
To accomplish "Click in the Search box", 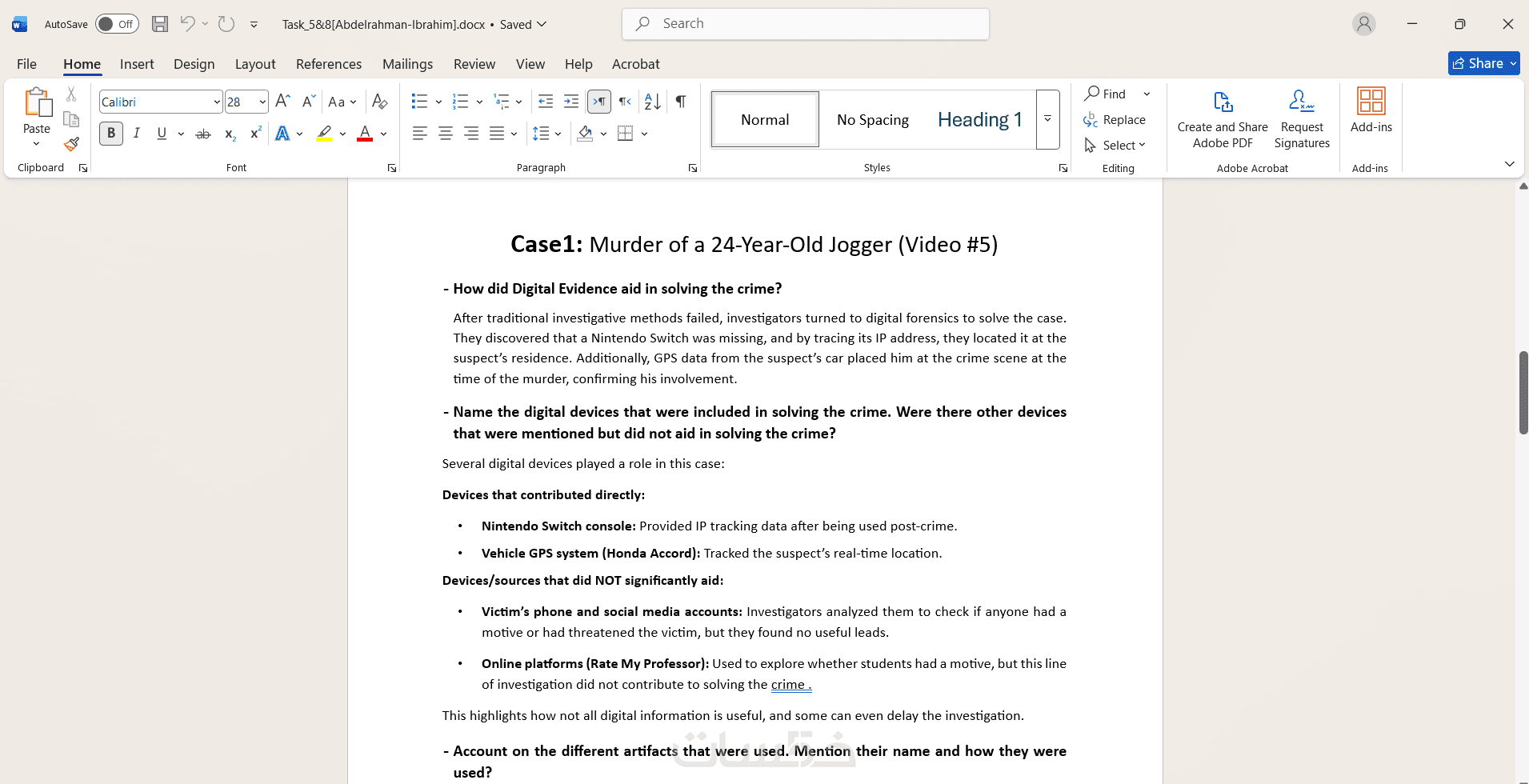I will (806, 24).
